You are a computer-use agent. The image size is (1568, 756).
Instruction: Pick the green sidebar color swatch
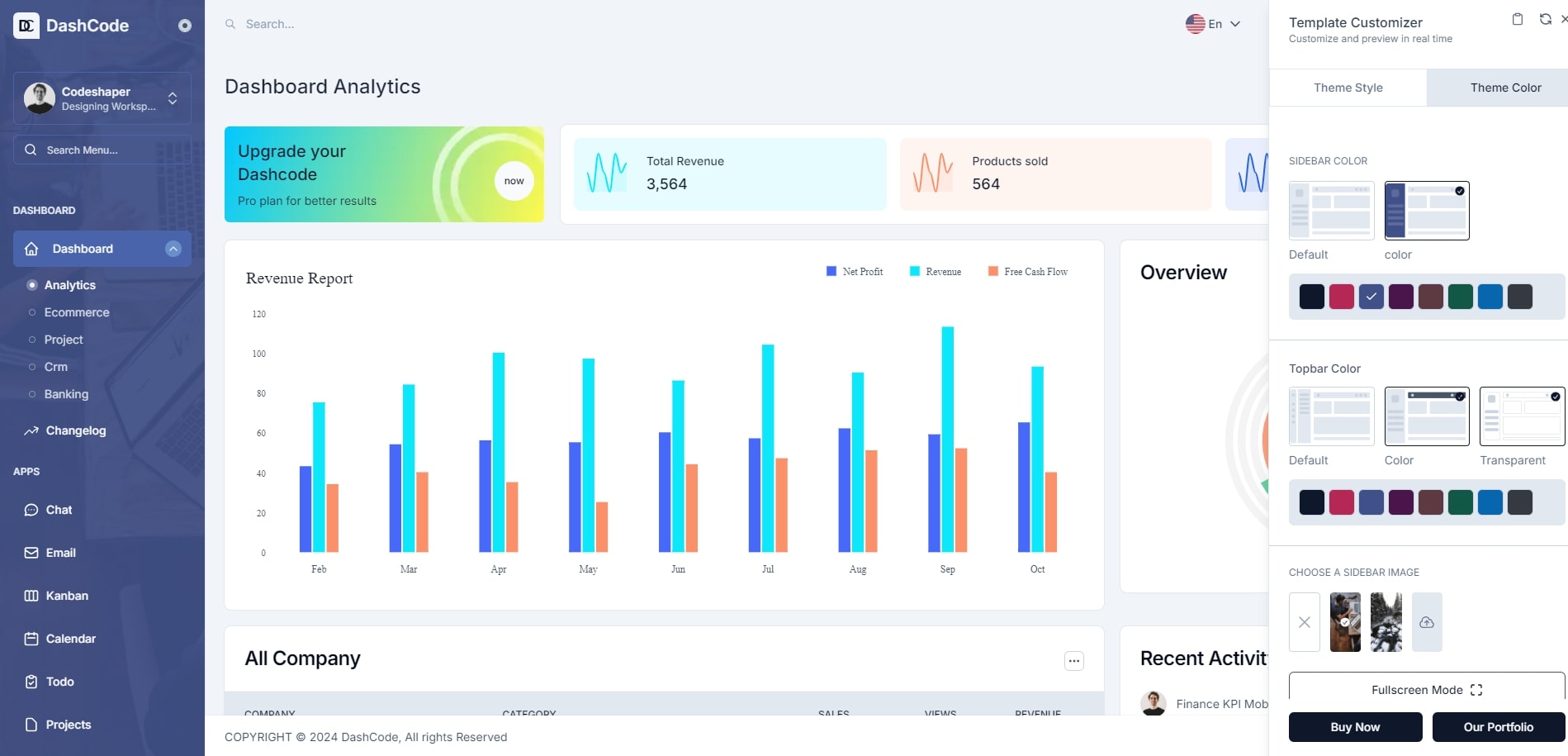click(x=1461, y=297)
